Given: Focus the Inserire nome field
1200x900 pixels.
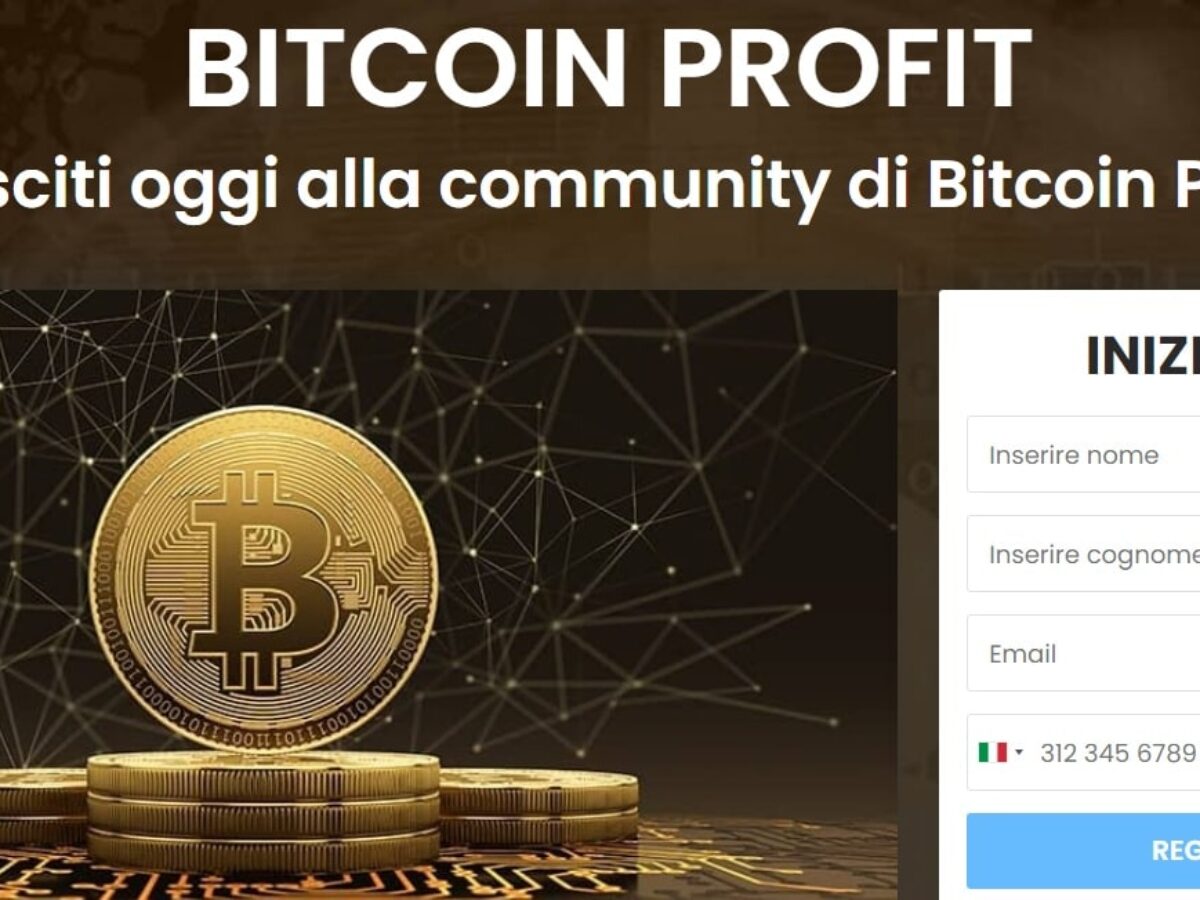Looking at the screenshot, I should click(x=1083, y=455).
